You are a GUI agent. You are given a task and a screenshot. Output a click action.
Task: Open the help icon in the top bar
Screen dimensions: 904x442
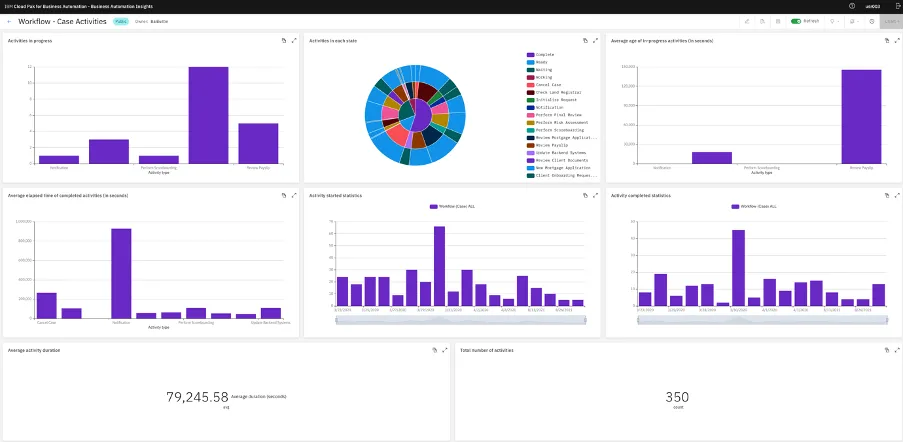(x=852, y=6)
